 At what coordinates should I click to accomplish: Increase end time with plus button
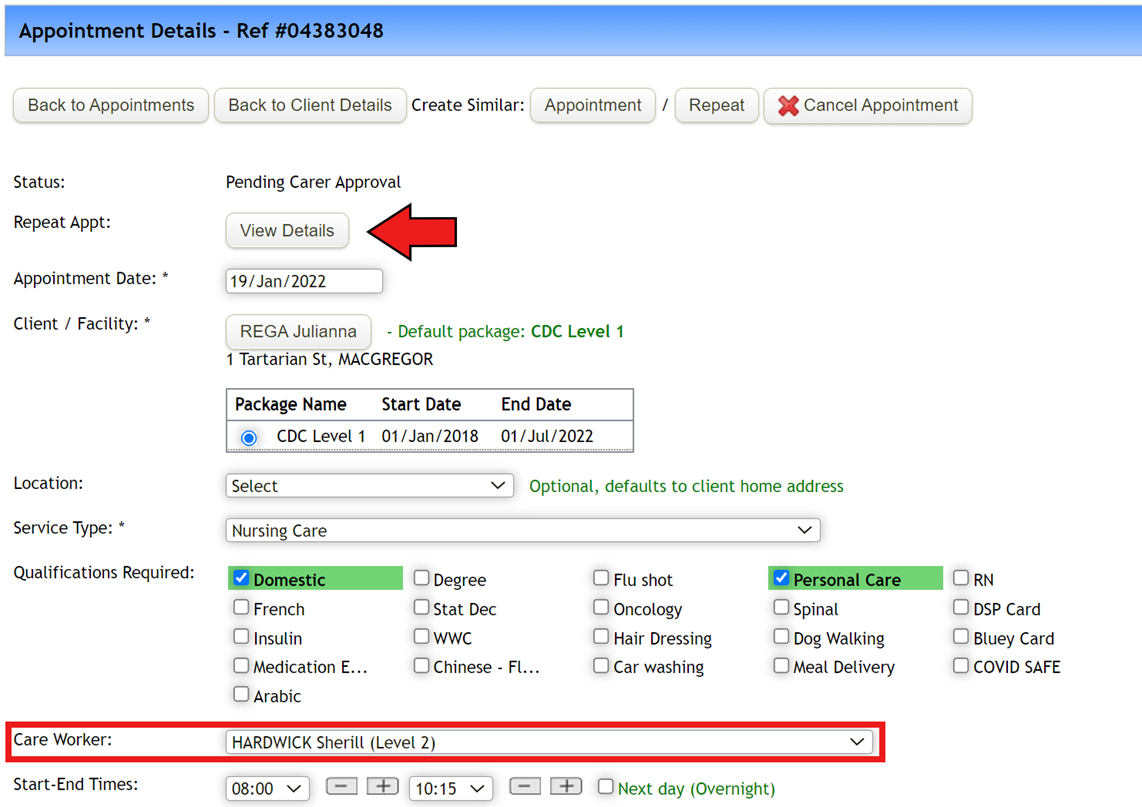click(x=566, y=787)
